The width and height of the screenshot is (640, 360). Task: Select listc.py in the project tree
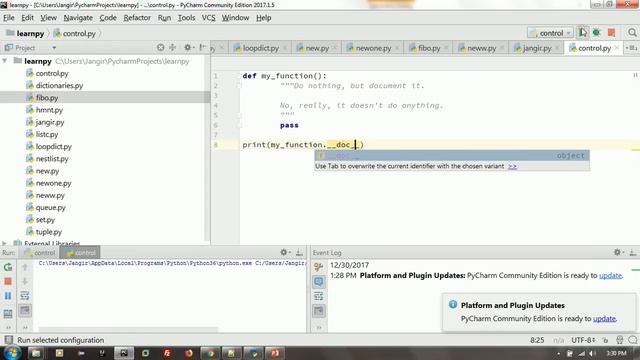tap(47, 134)
